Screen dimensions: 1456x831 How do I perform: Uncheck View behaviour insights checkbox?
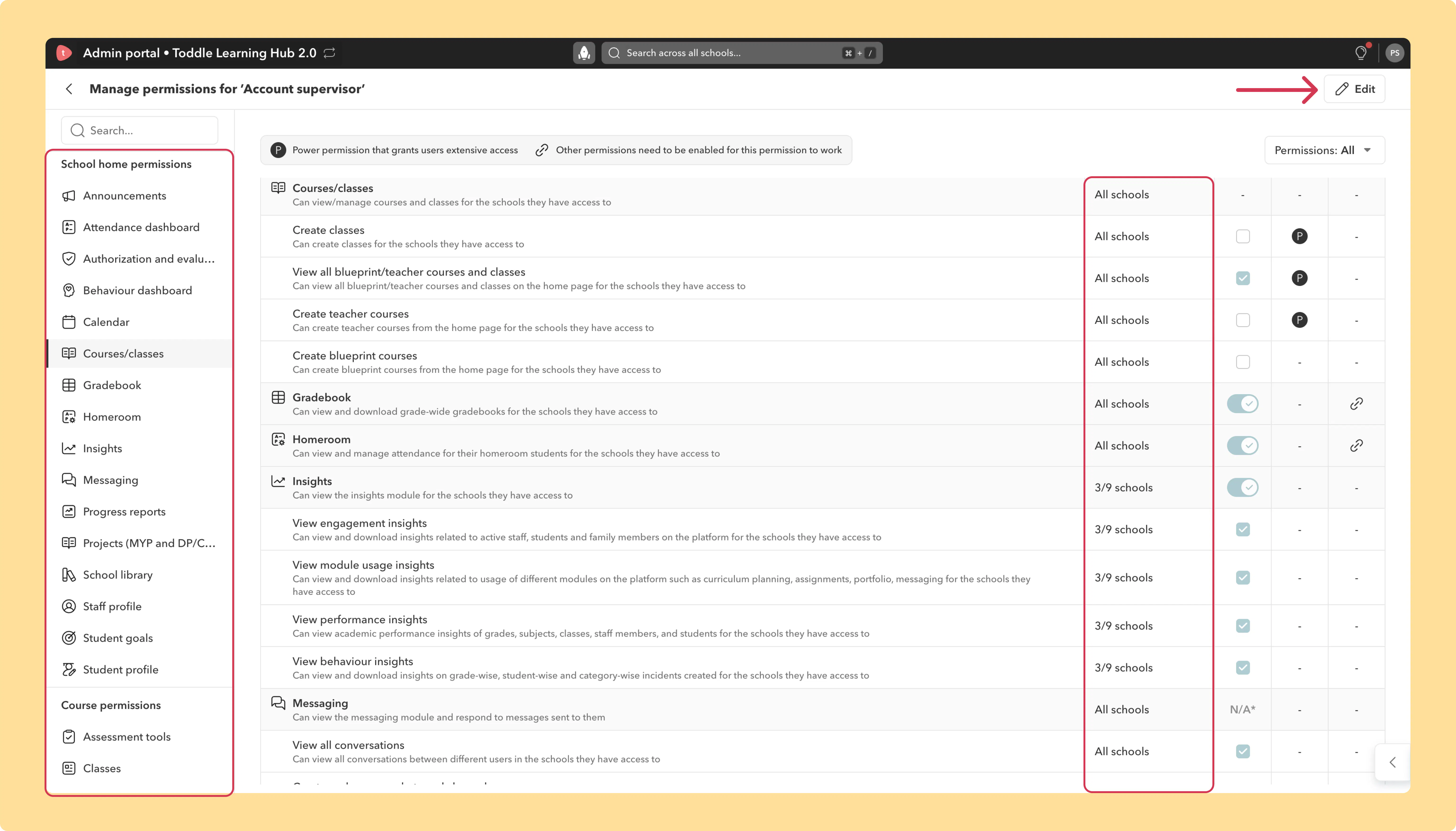1242,668
